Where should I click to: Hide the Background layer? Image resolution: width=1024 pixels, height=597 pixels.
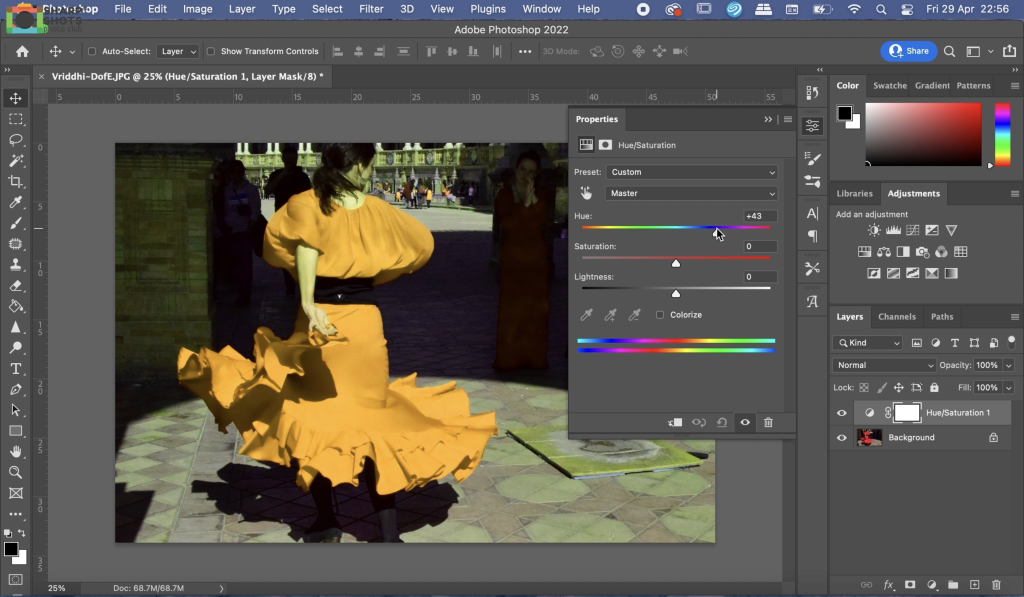(x=841, y=438)
